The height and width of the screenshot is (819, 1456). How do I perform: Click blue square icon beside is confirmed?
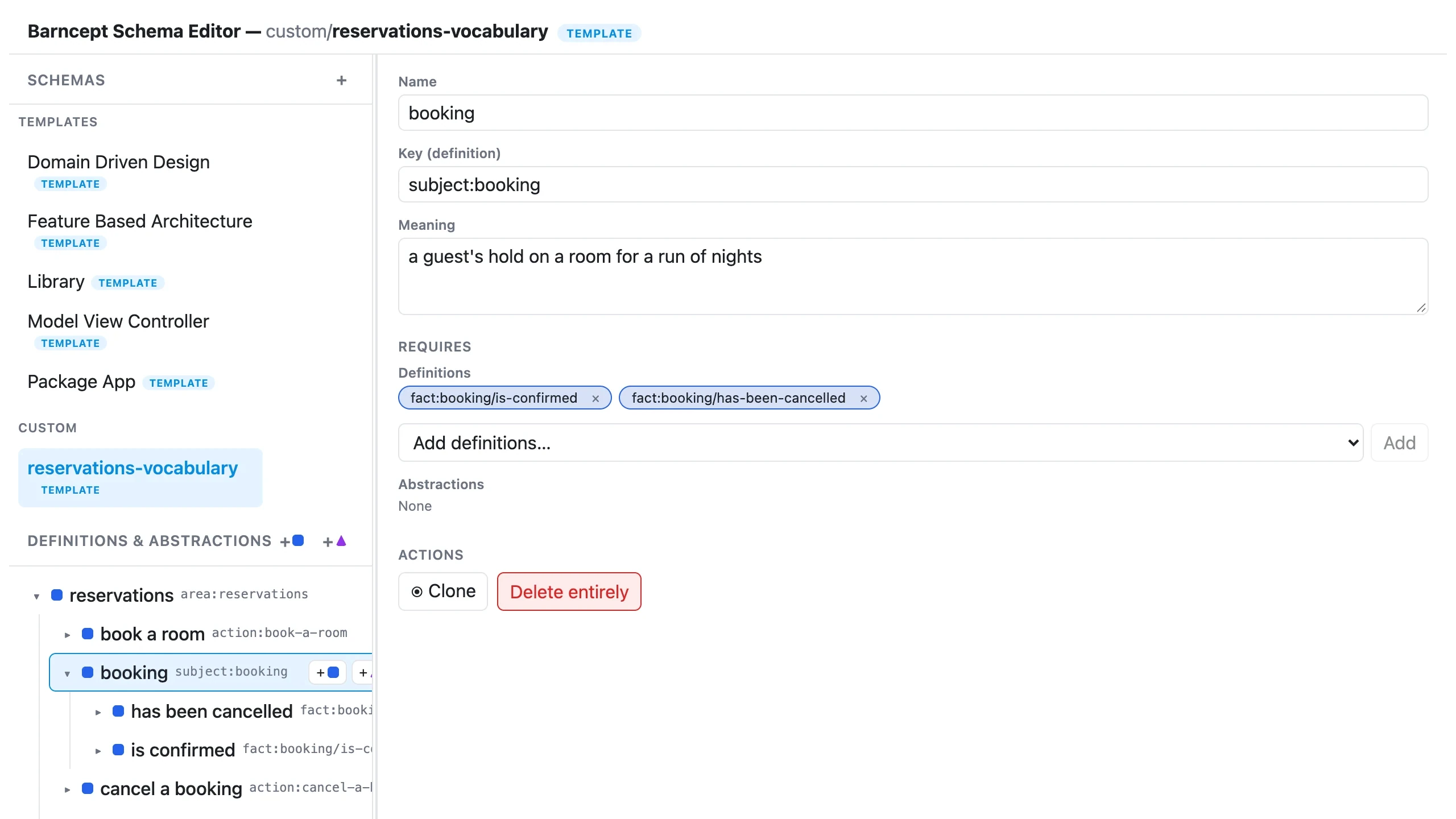[118, 750]
